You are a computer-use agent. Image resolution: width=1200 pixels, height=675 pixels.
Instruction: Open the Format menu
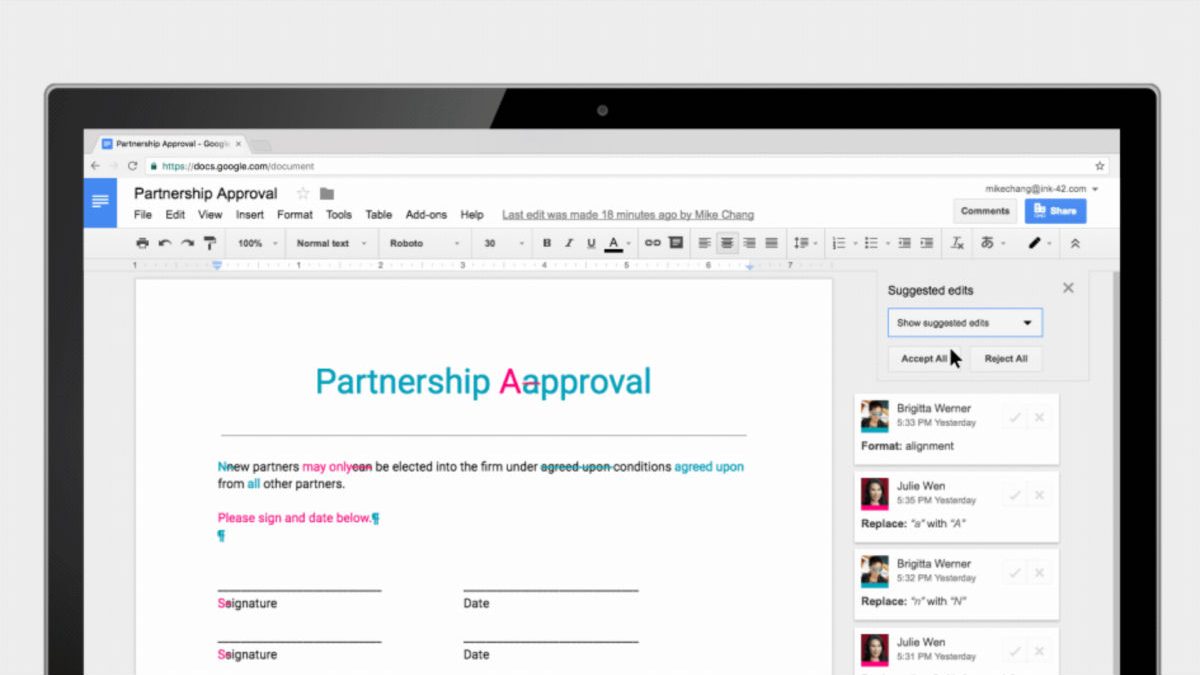294,215
